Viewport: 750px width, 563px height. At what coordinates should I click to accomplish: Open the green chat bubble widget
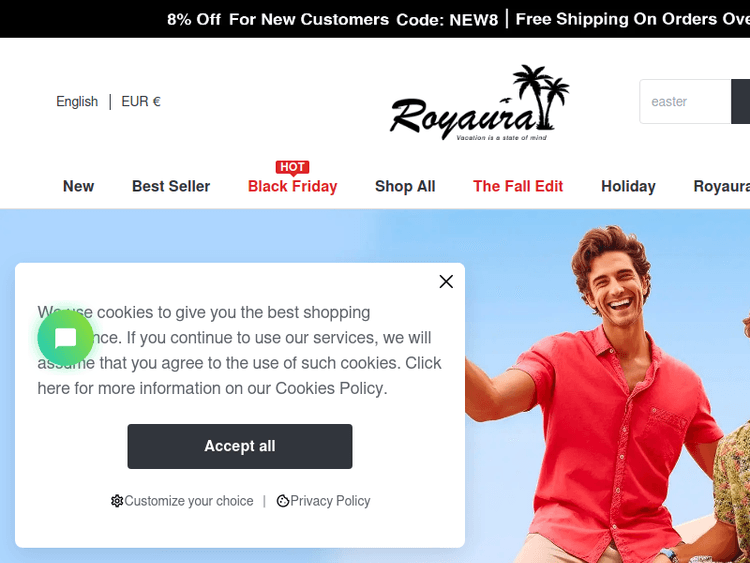tap(66, 338)
